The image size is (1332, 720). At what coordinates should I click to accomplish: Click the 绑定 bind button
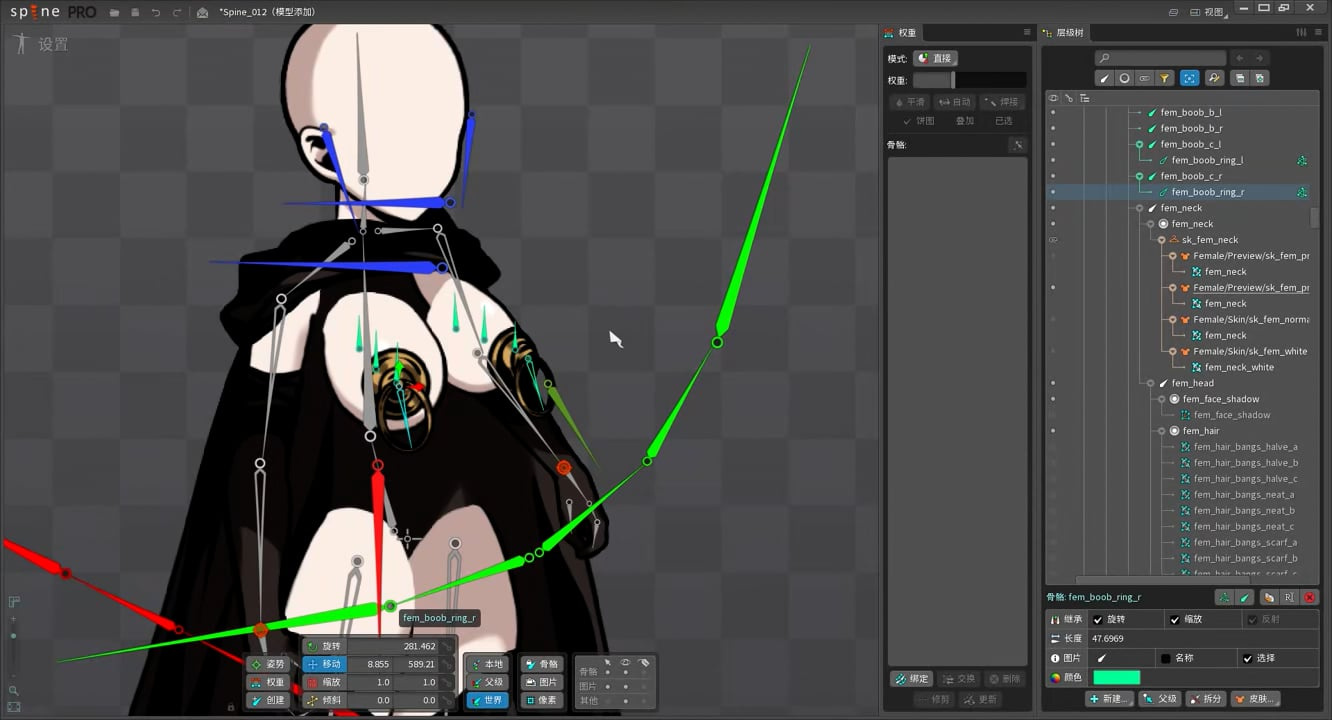(912, 678)
